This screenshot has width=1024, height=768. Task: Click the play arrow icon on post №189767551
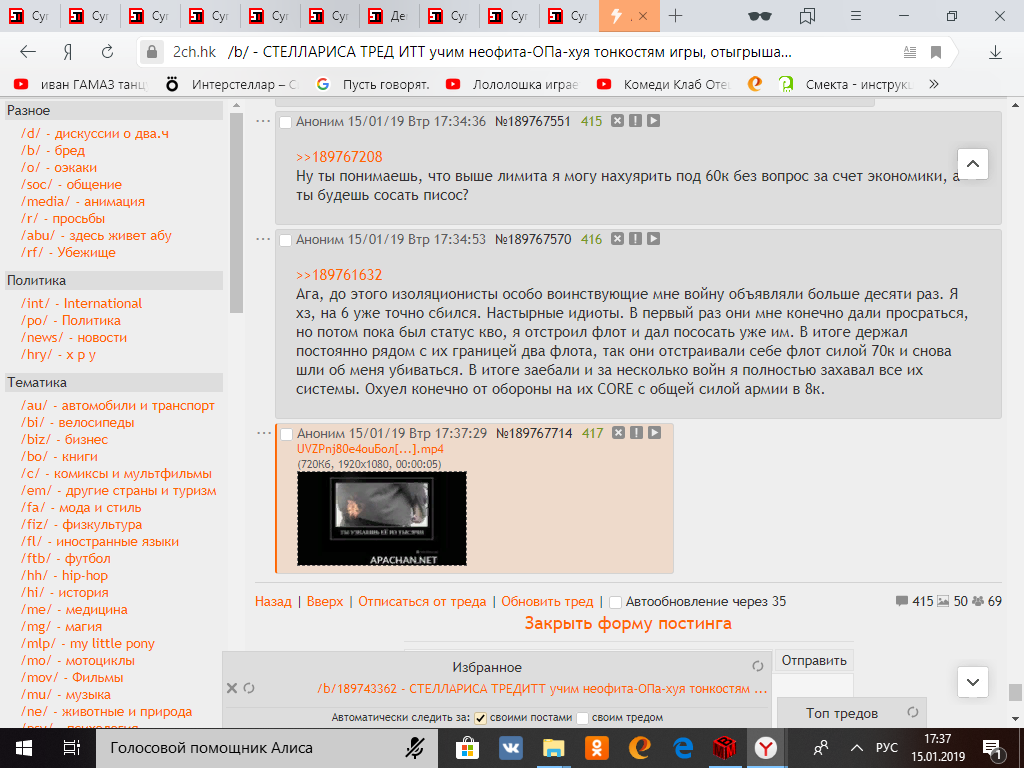pos(653,121)
